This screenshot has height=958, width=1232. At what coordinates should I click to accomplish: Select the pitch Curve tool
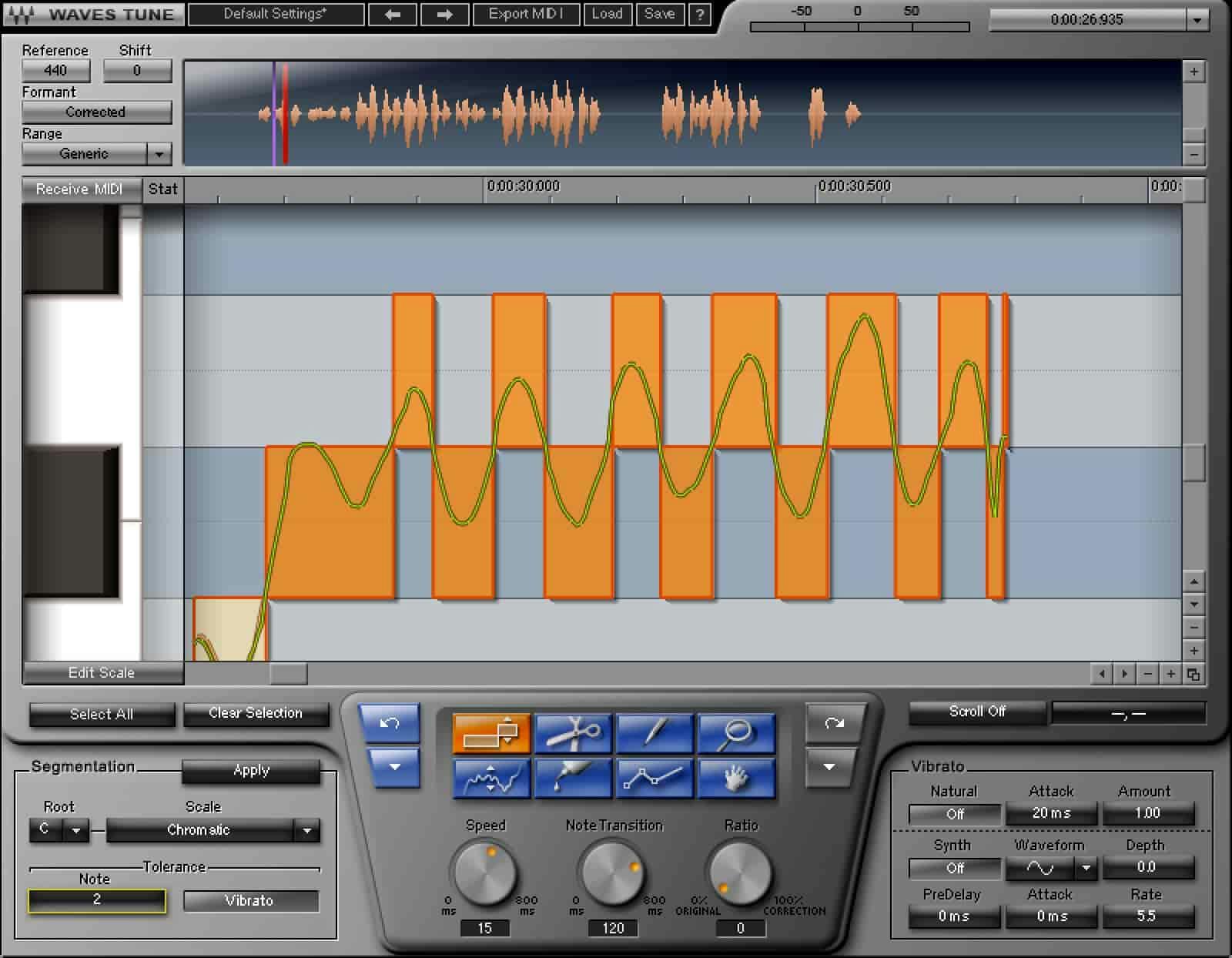point(491,779)
